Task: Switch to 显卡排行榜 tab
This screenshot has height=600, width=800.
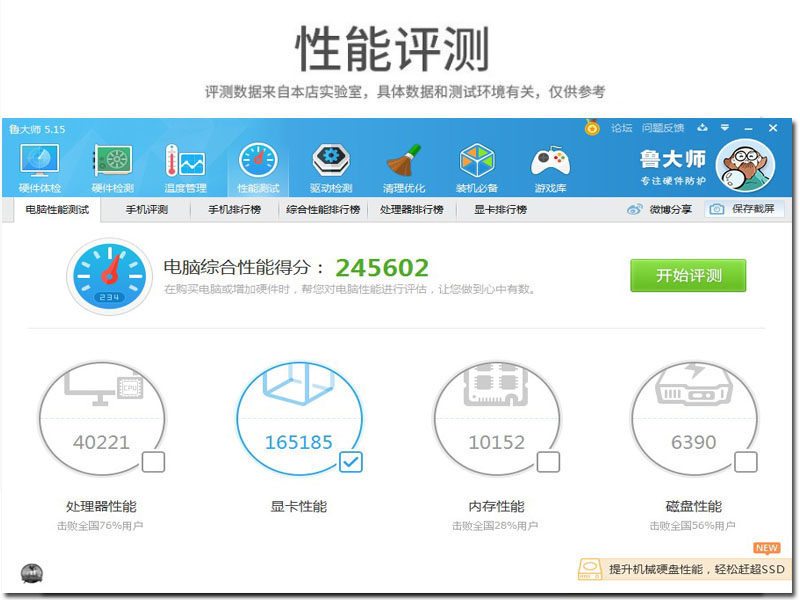Action: click(500, 210)
